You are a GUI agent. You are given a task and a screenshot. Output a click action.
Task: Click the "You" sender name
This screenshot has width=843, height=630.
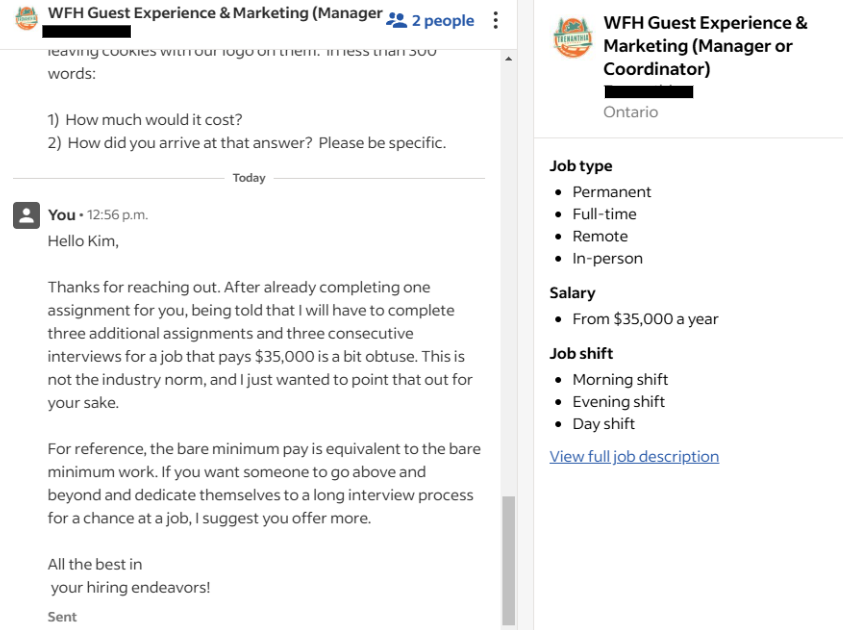coord(61,215)
